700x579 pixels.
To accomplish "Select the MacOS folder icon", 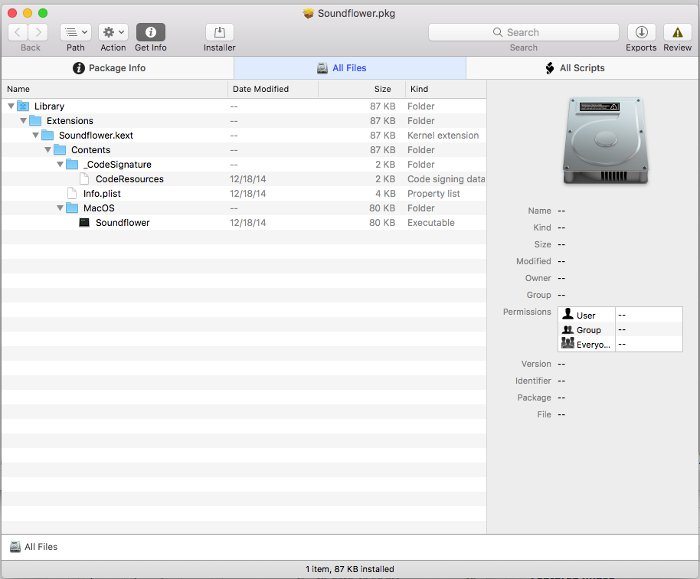I will [x=72, y=208].
